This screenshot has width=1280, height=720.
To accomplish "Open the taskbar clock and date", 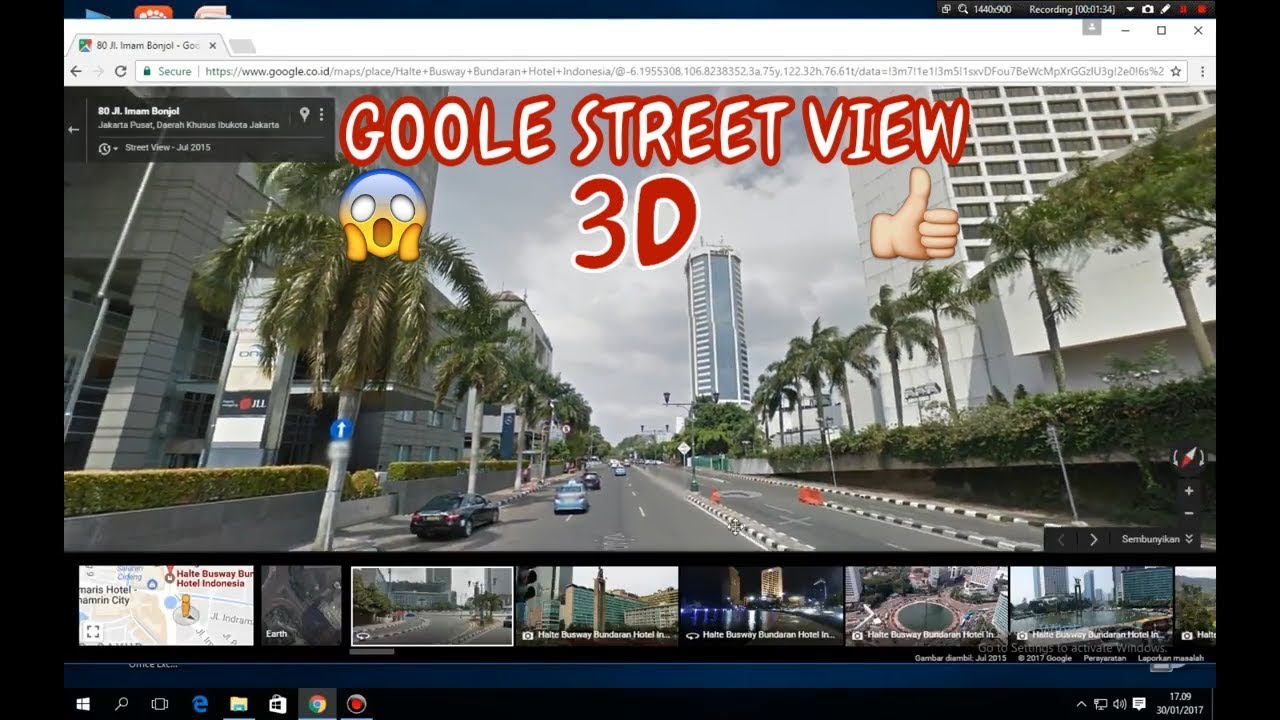I will tap(1180, 704).
